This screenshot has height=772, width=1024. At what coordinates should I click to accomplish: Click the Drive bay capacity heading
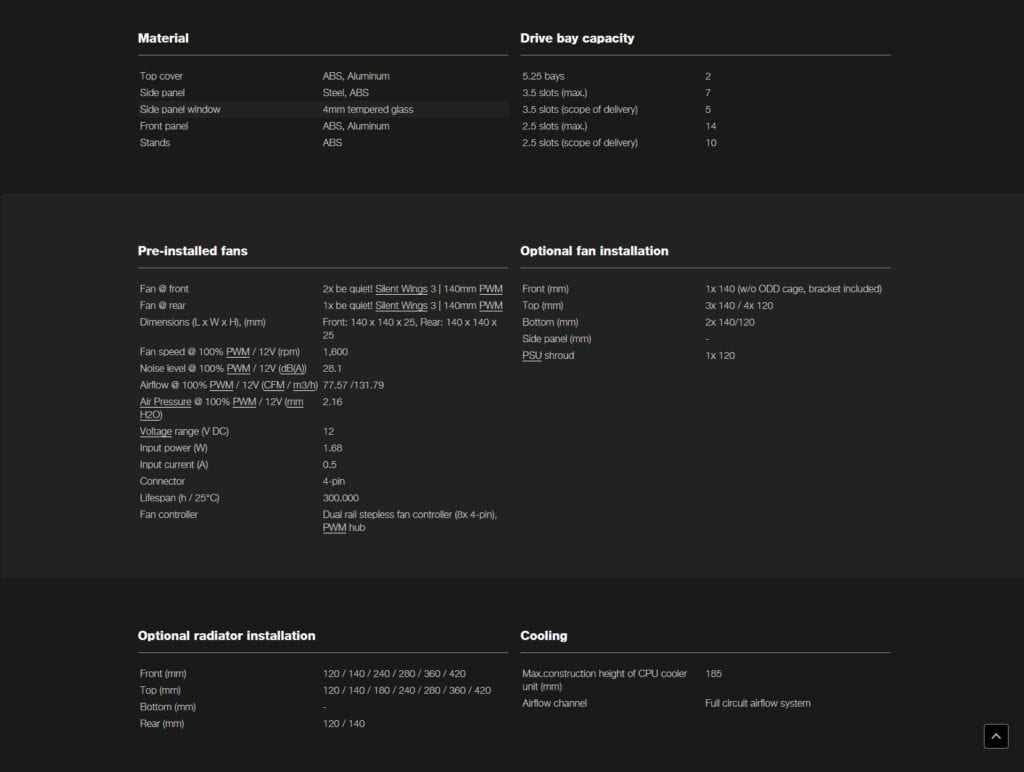click(577, 38)
